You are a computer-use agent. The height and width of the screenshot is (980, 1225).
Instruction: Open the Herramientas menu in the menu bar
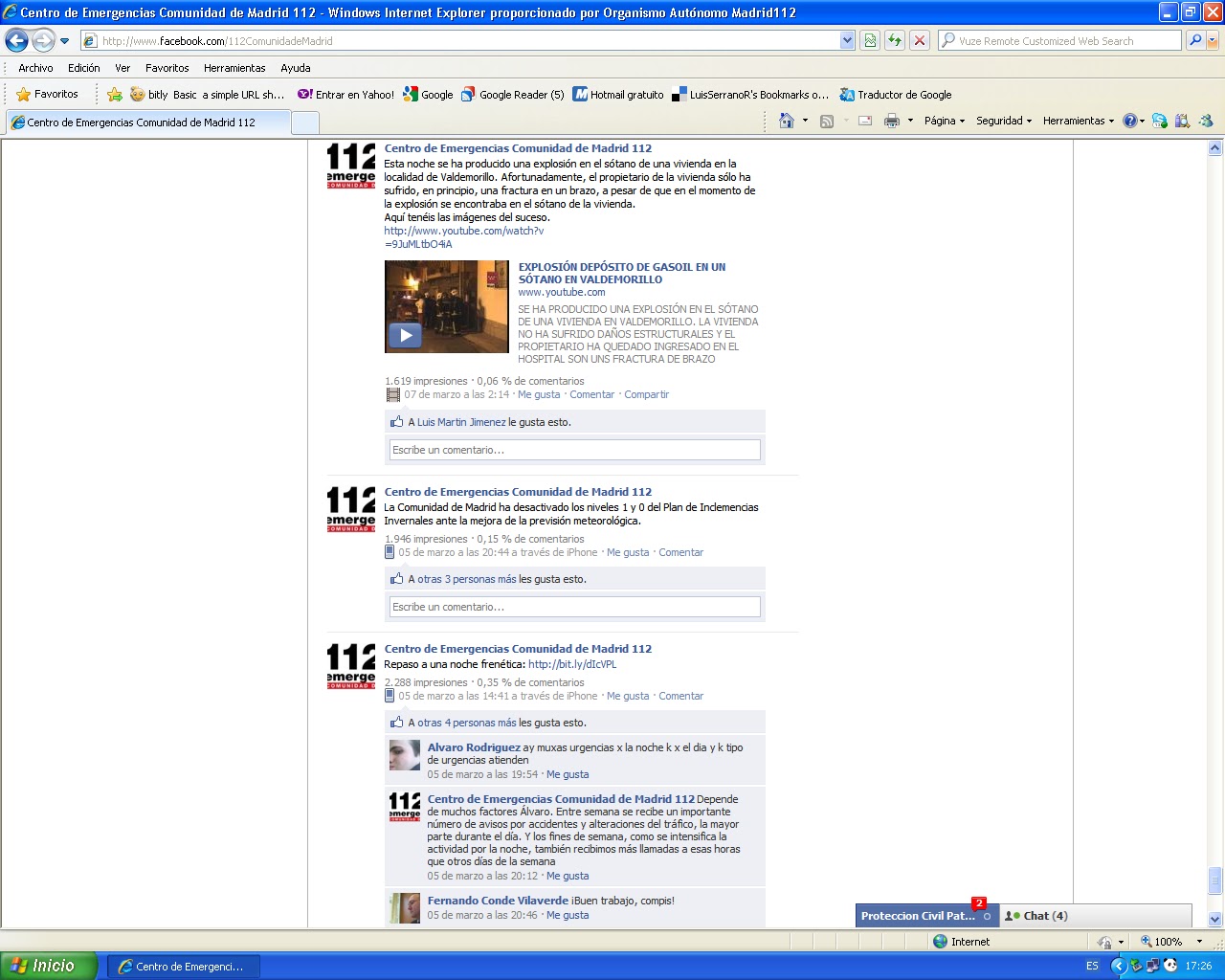234,68
